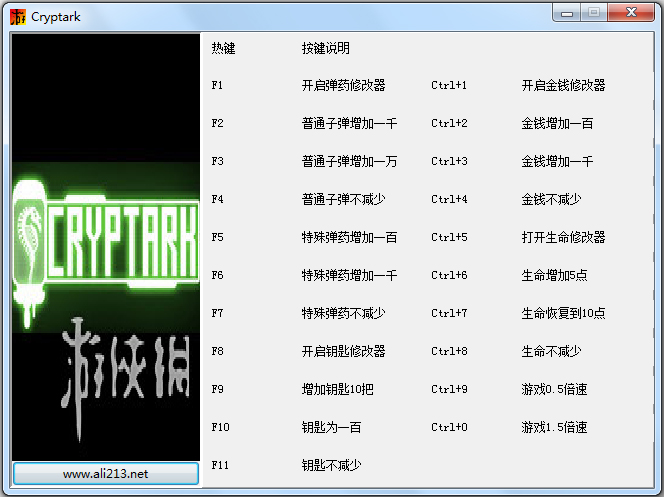The height and width of the screenshot is (497, 664).
Task: Click the text 普通子弹增加一千
Action: tap(349, 124)
